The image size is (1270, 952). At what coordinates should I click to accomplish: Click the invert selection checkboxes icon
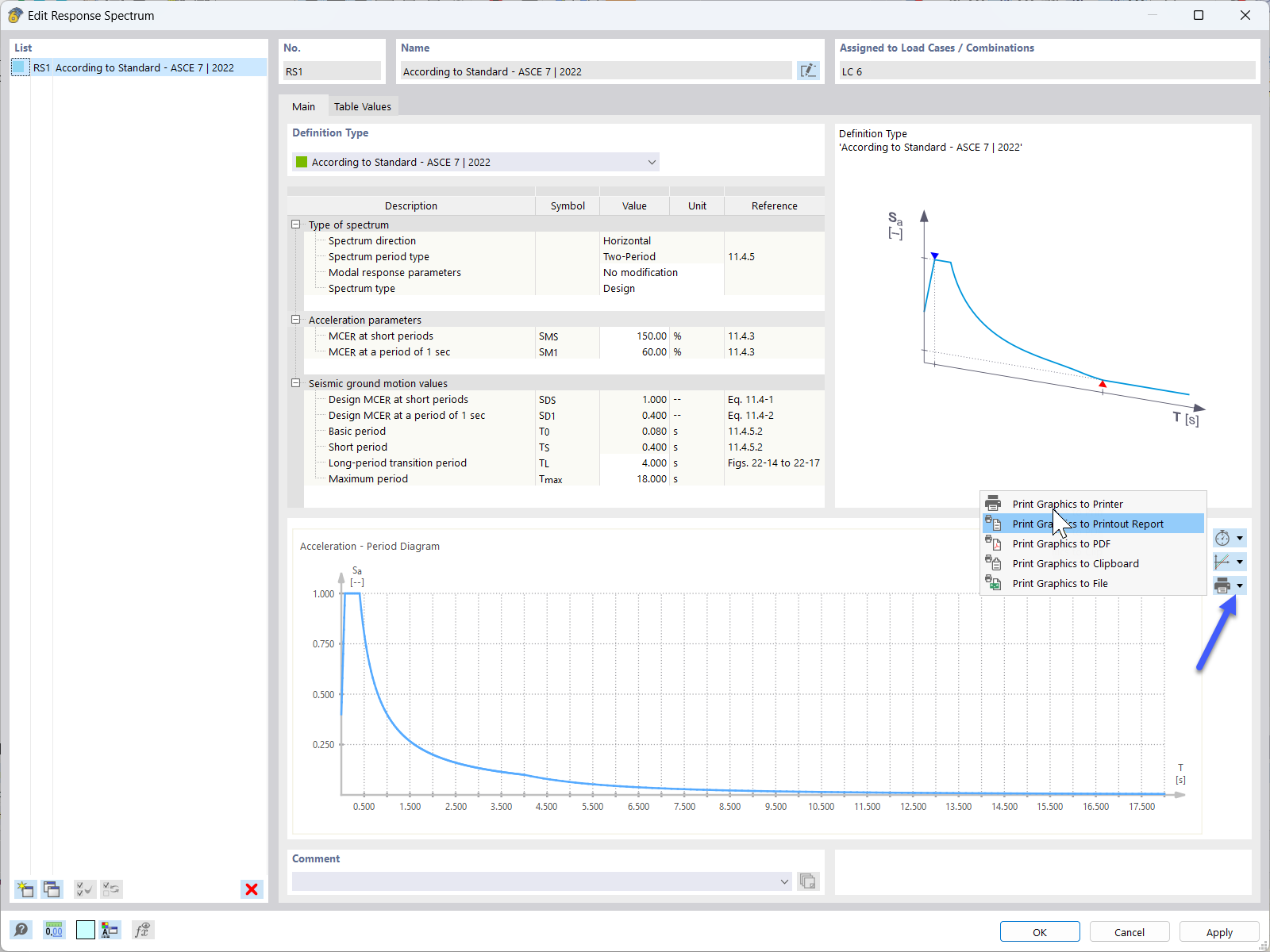click(x=112, y=889)
